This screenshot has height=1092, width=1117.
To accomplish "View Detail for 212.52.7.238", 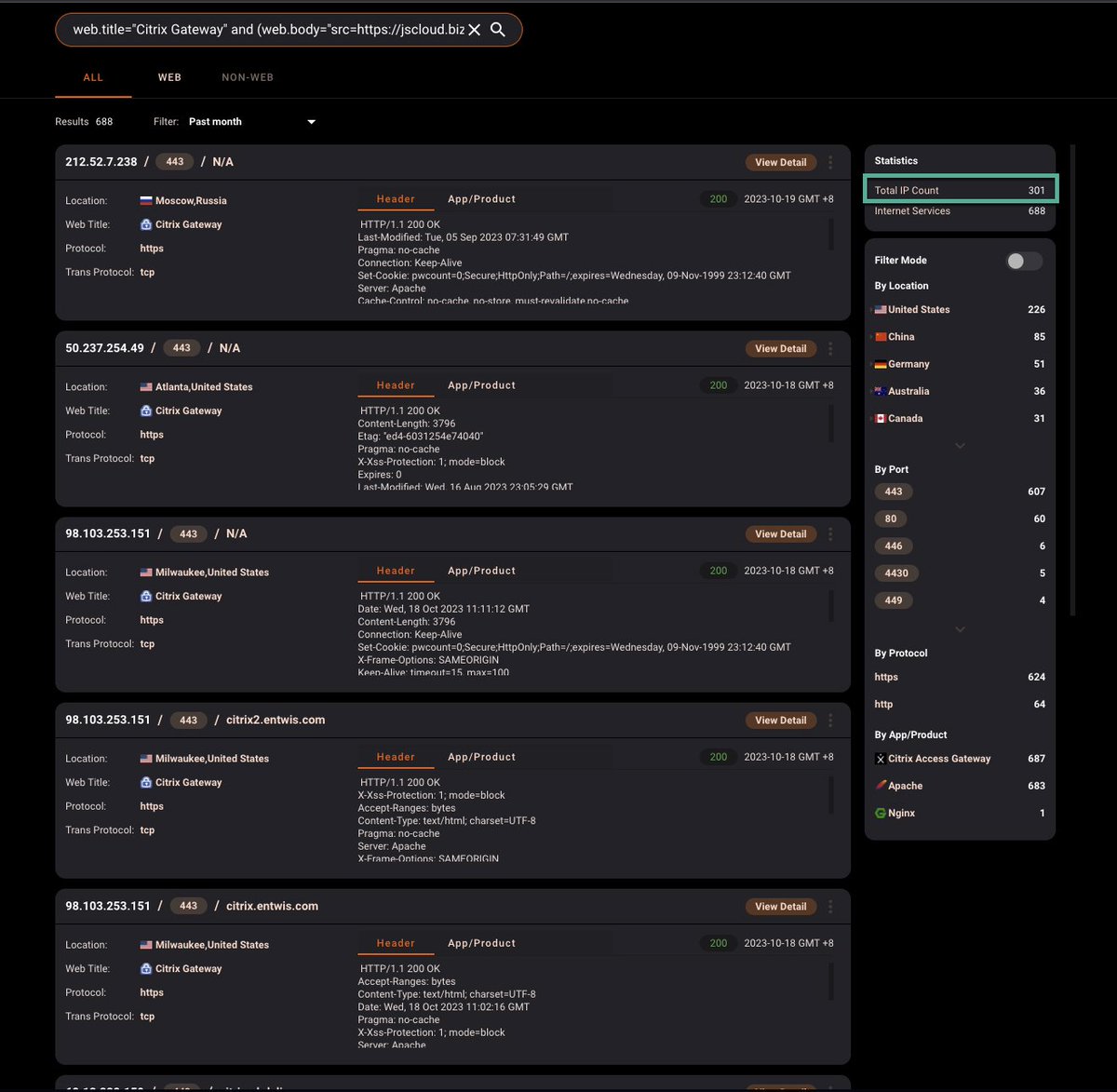I will pyautogui.click(x=780, y=162).
